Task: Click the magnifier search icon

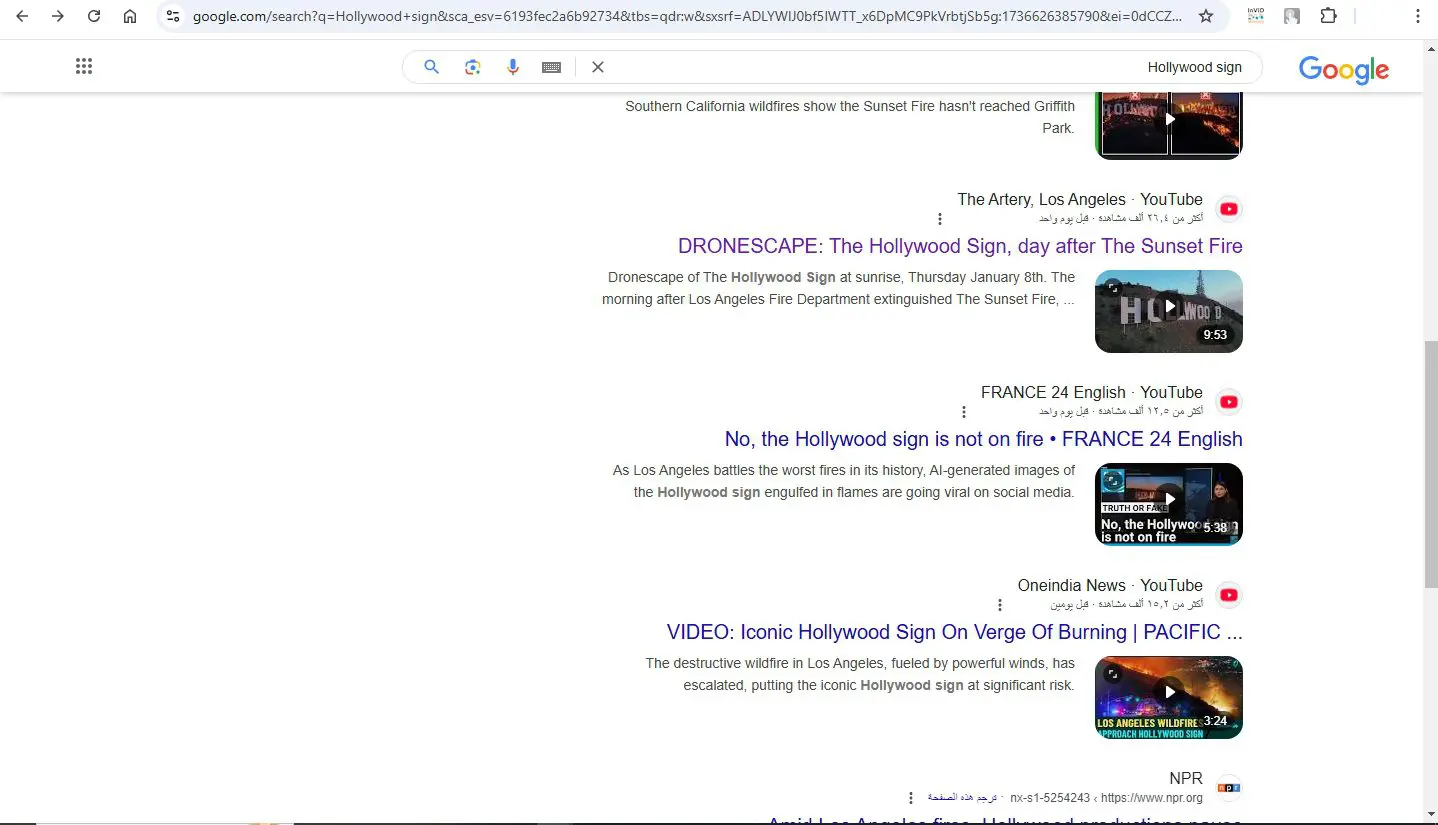Action: tap(432, 67)
